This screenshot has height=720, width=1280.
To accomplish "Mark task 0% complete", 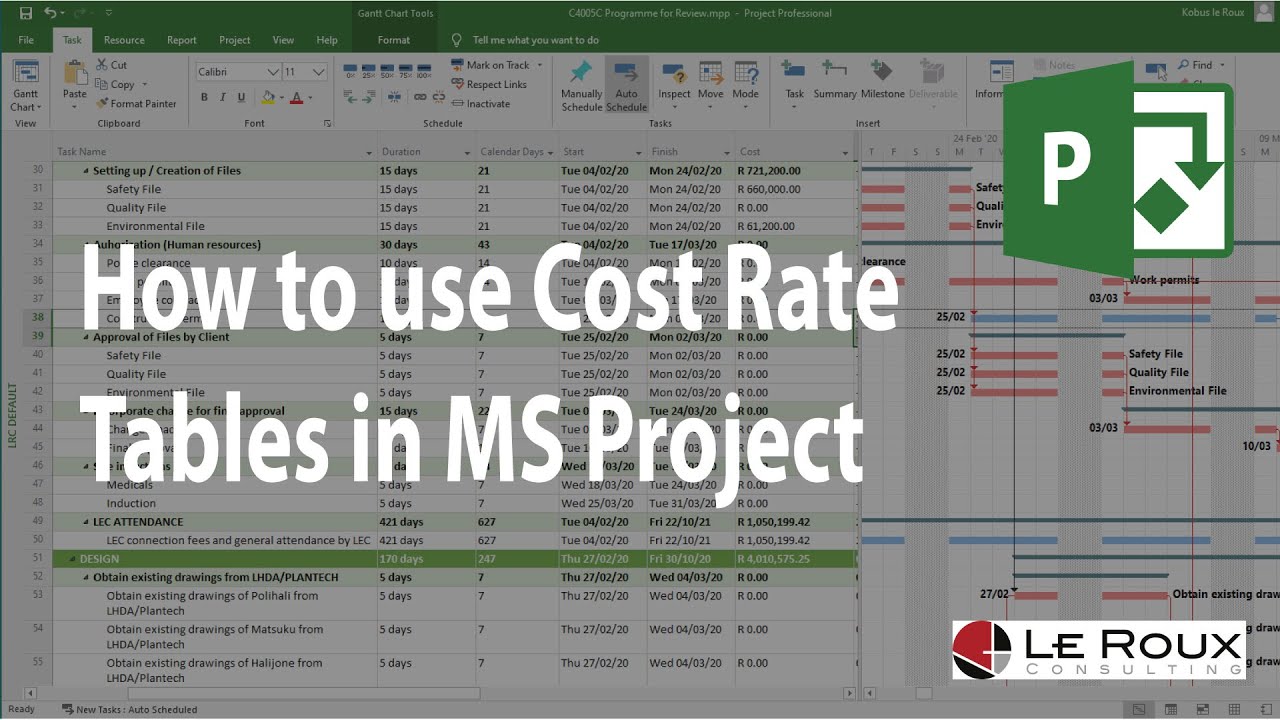I will (x=350, y=72).
